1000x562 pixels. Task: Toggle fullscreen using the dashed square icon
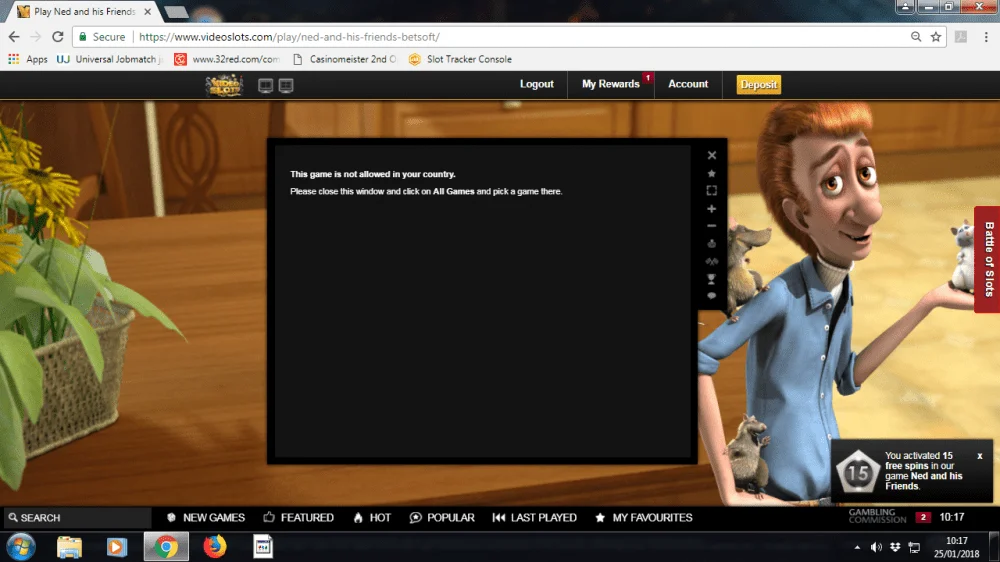pos(712,190)
